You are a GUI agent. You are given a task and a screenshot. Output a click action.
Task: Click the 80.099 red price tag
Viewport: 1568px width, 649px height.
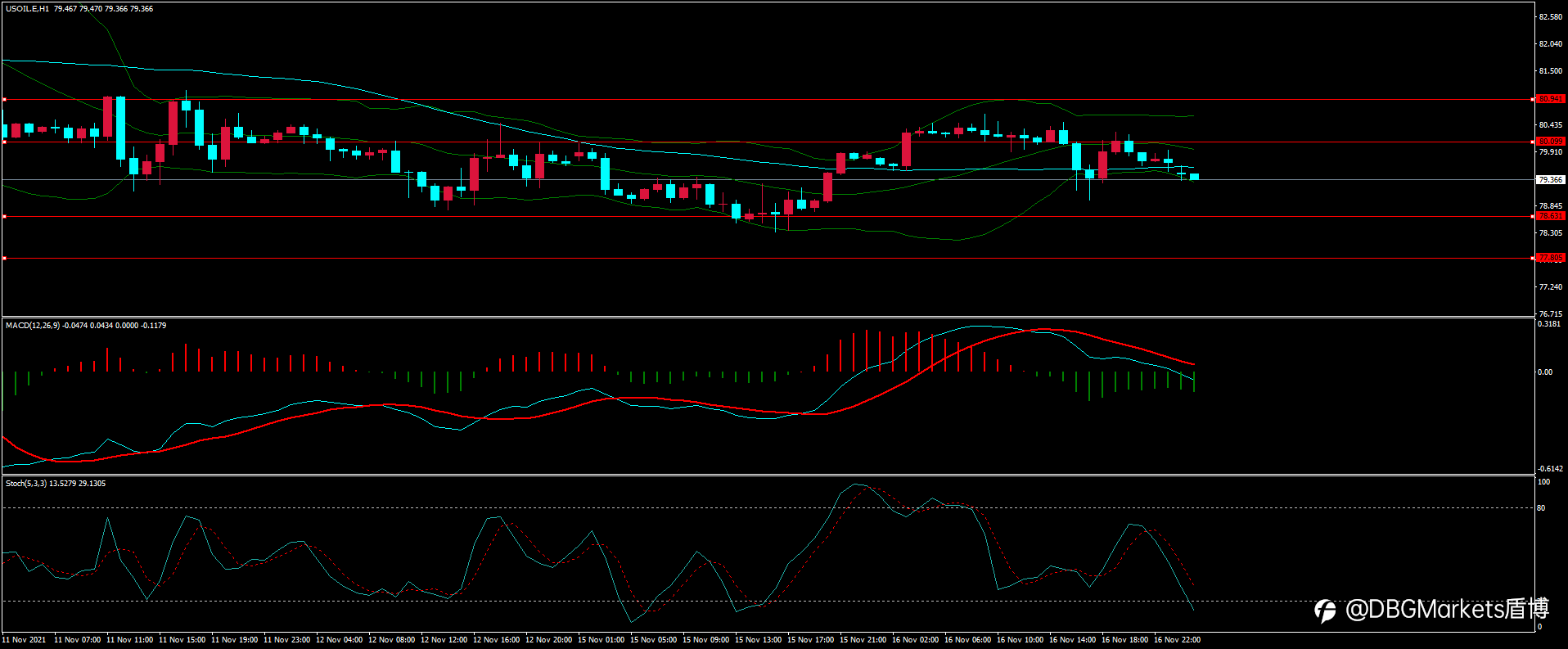(x=1550, y=142)
